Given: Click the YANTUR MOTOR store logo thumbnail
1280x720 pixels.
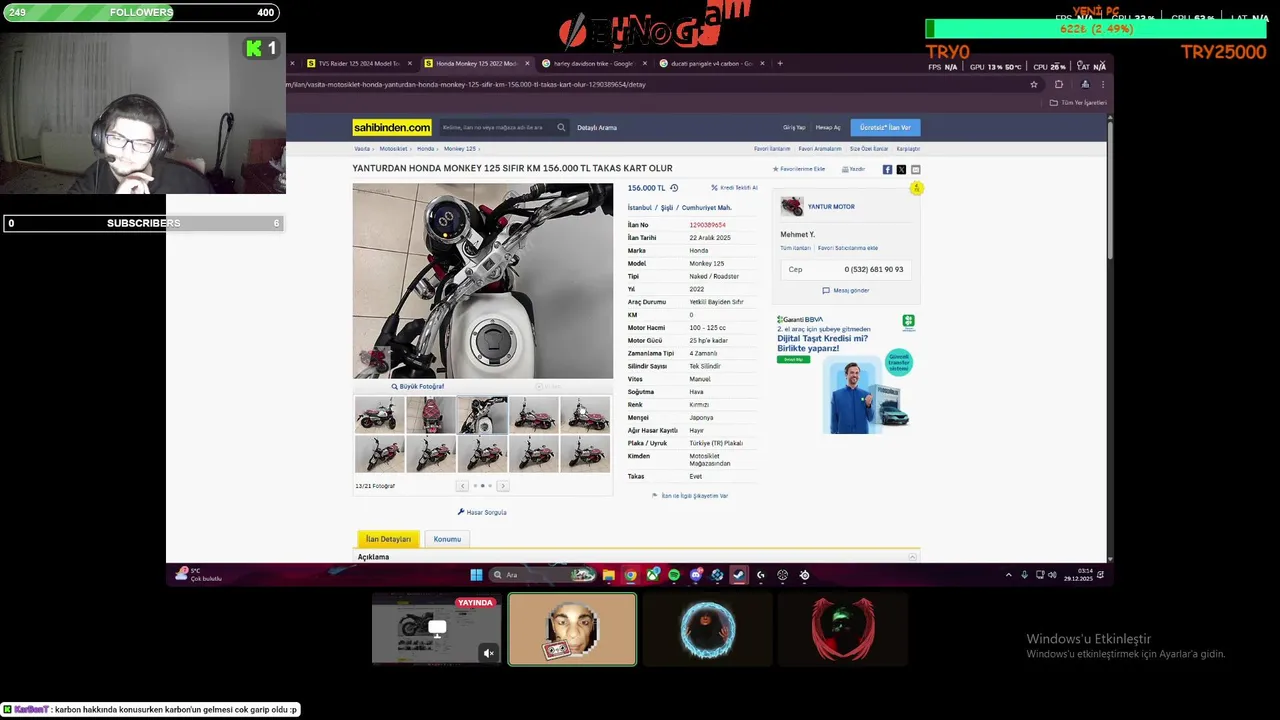Looking at the screenshot, I should point(792,207).
